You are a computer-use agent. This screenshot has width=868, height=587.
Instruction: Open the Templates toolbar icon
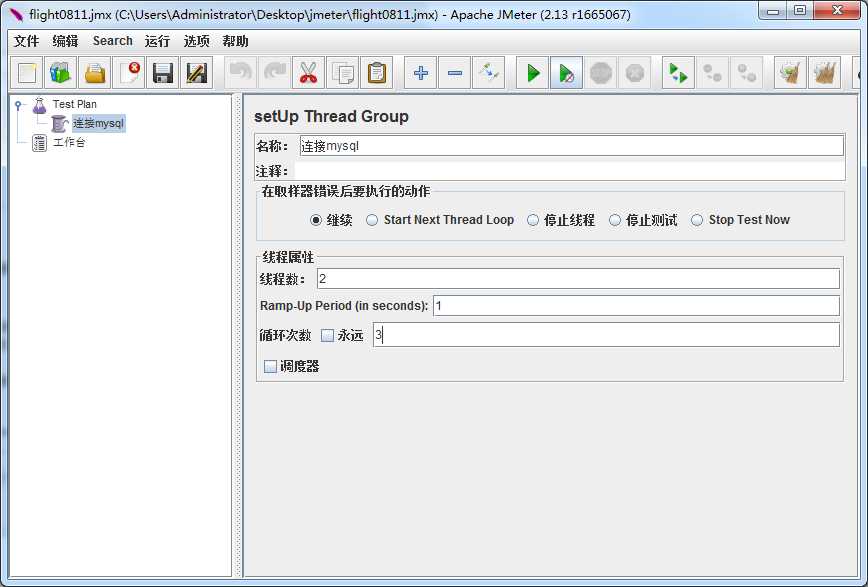tap(61, 73)
